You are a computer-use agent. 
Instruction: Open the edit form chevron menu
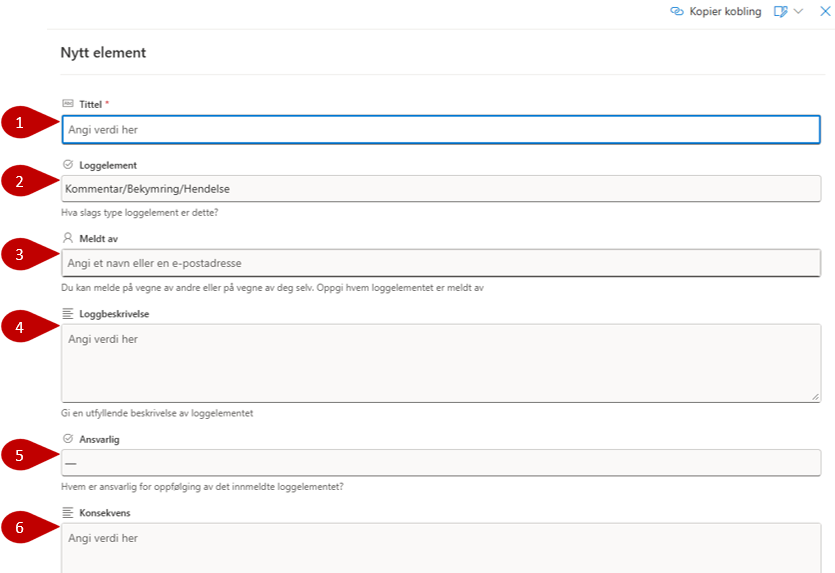pos(798,11)
